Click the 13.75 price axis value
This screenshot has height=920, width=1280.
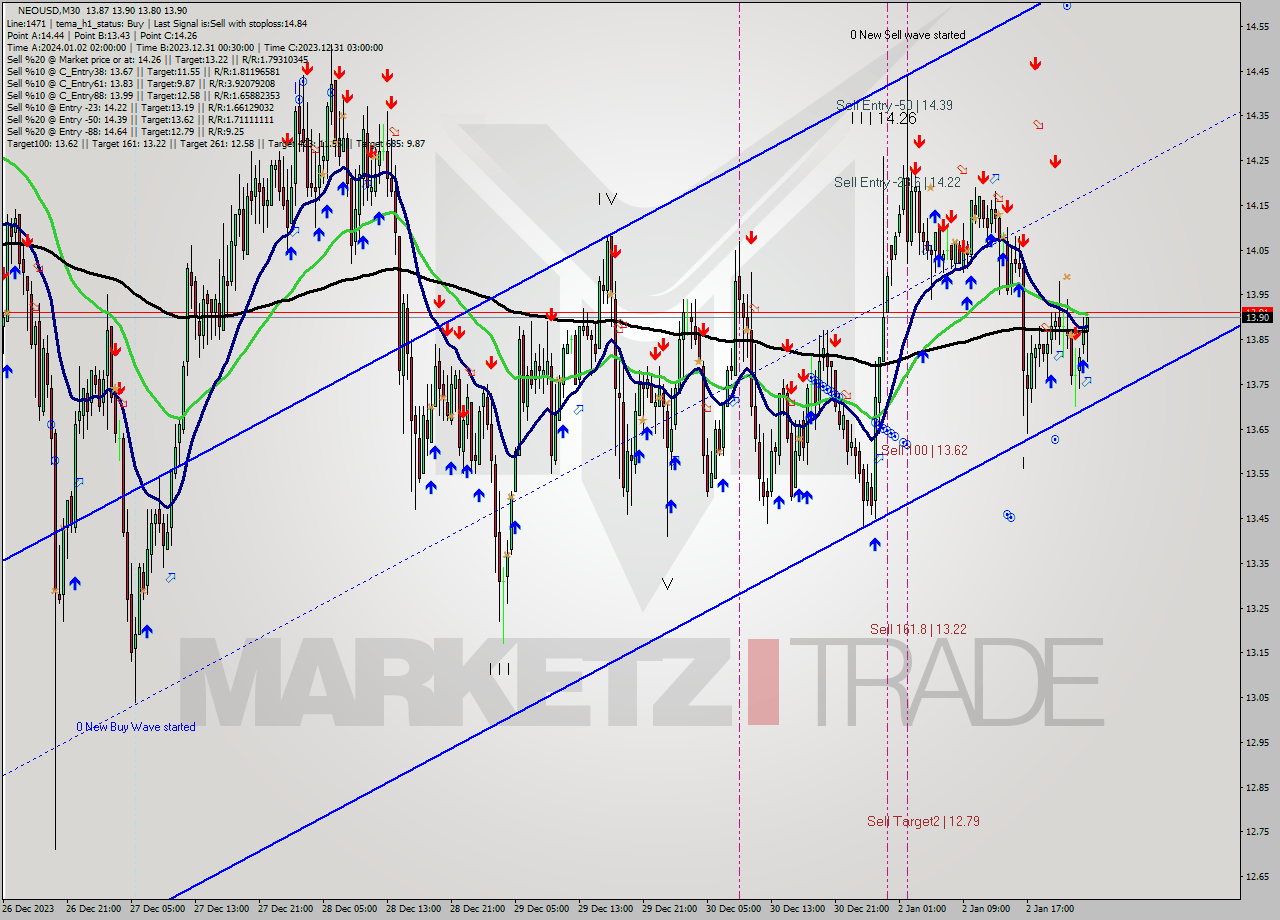click(1258, 384)
